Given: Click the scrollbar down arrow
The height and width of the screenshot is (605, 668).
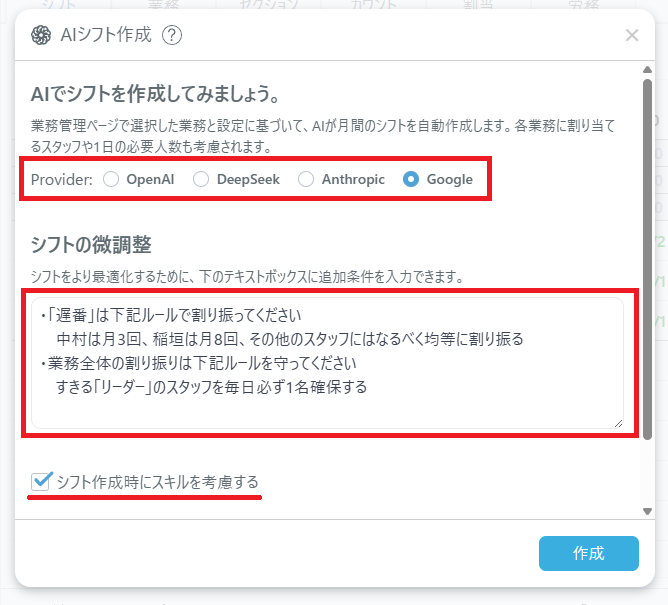Looking at the screenshot, I should point(648,511).
